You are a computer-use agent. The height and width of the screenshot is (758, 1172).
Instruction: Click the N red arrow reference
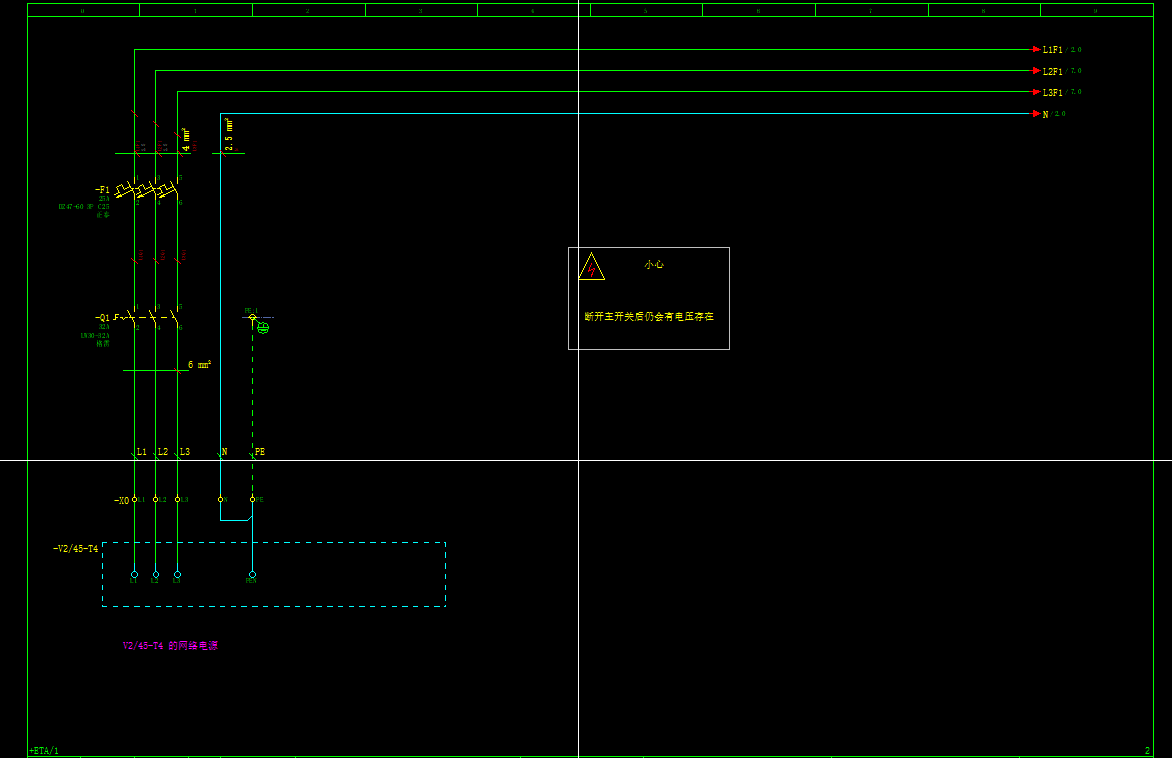[x=1037, y=114]
